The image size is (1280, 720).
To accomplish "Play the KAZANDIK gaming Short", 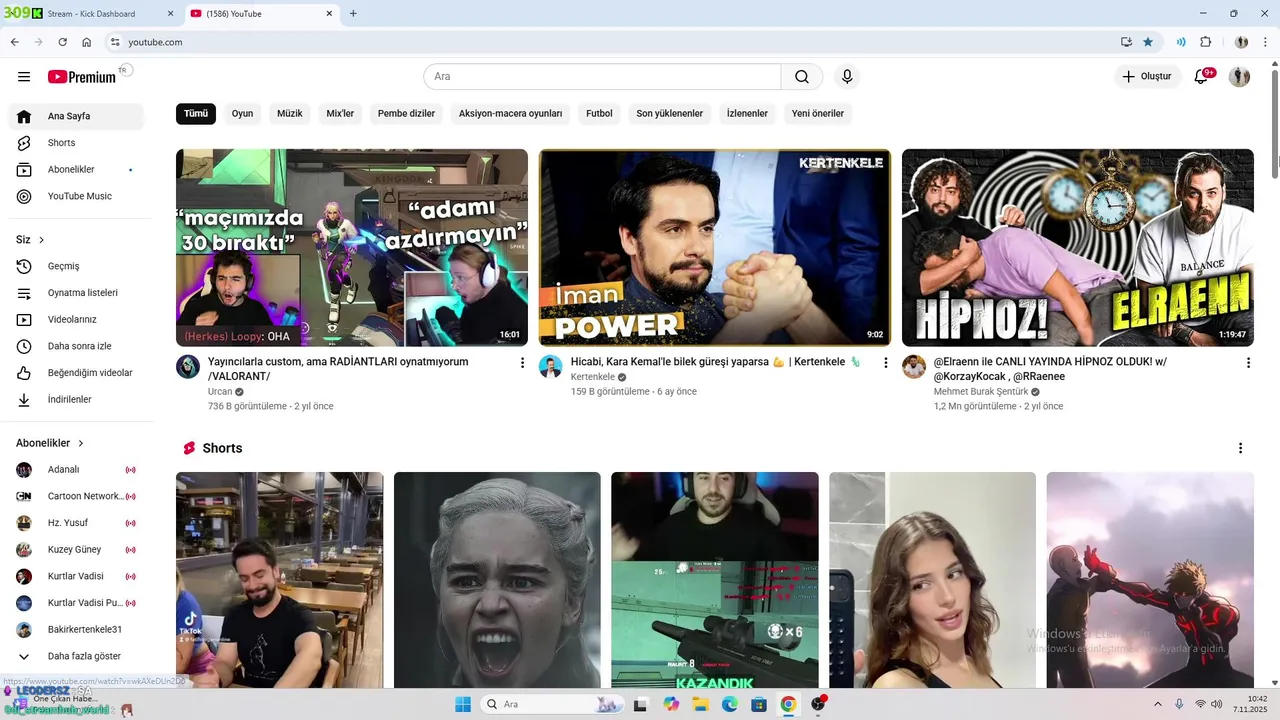I will (x=715, y=580).
